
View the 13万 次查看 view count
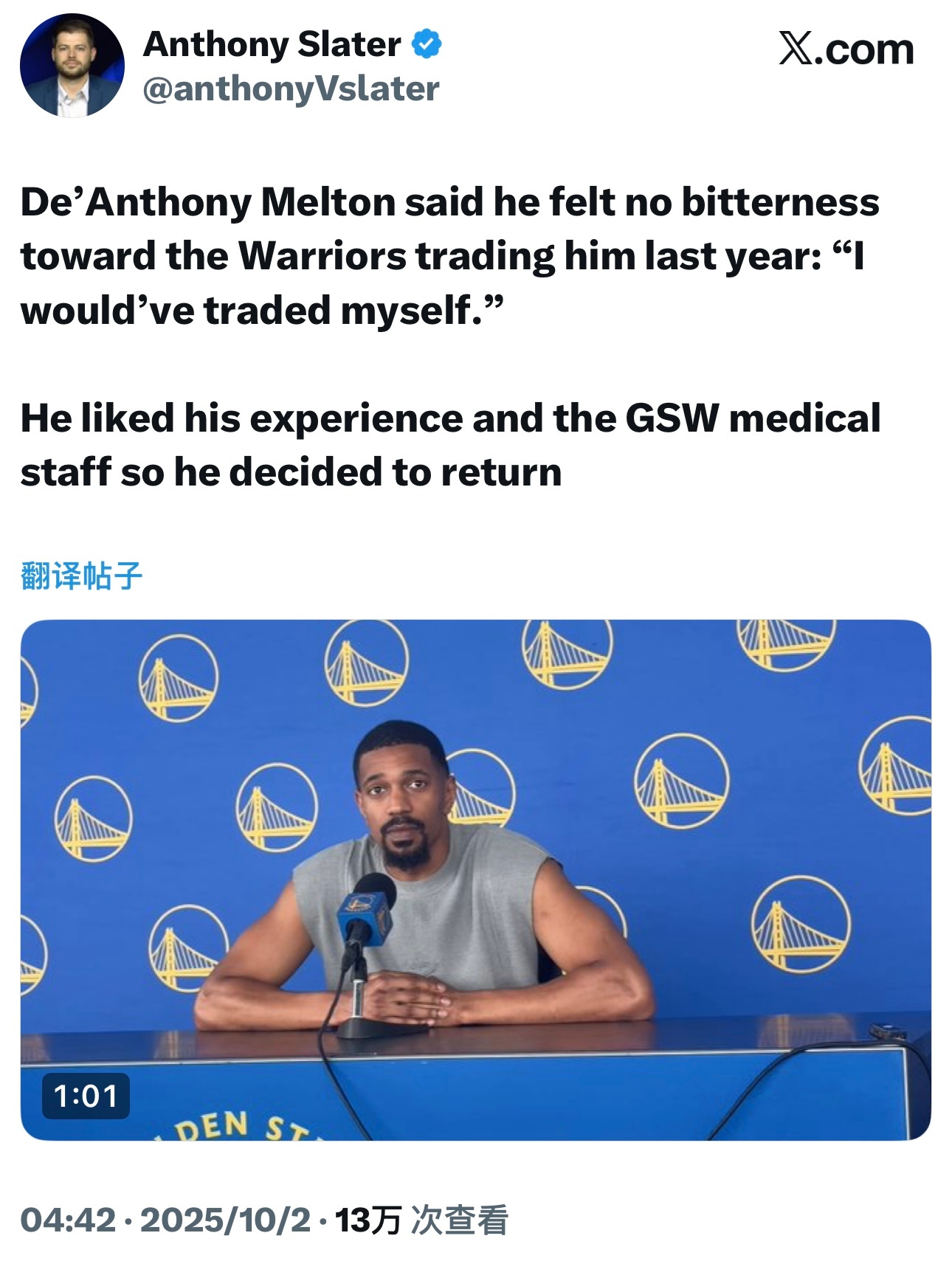421,1220
